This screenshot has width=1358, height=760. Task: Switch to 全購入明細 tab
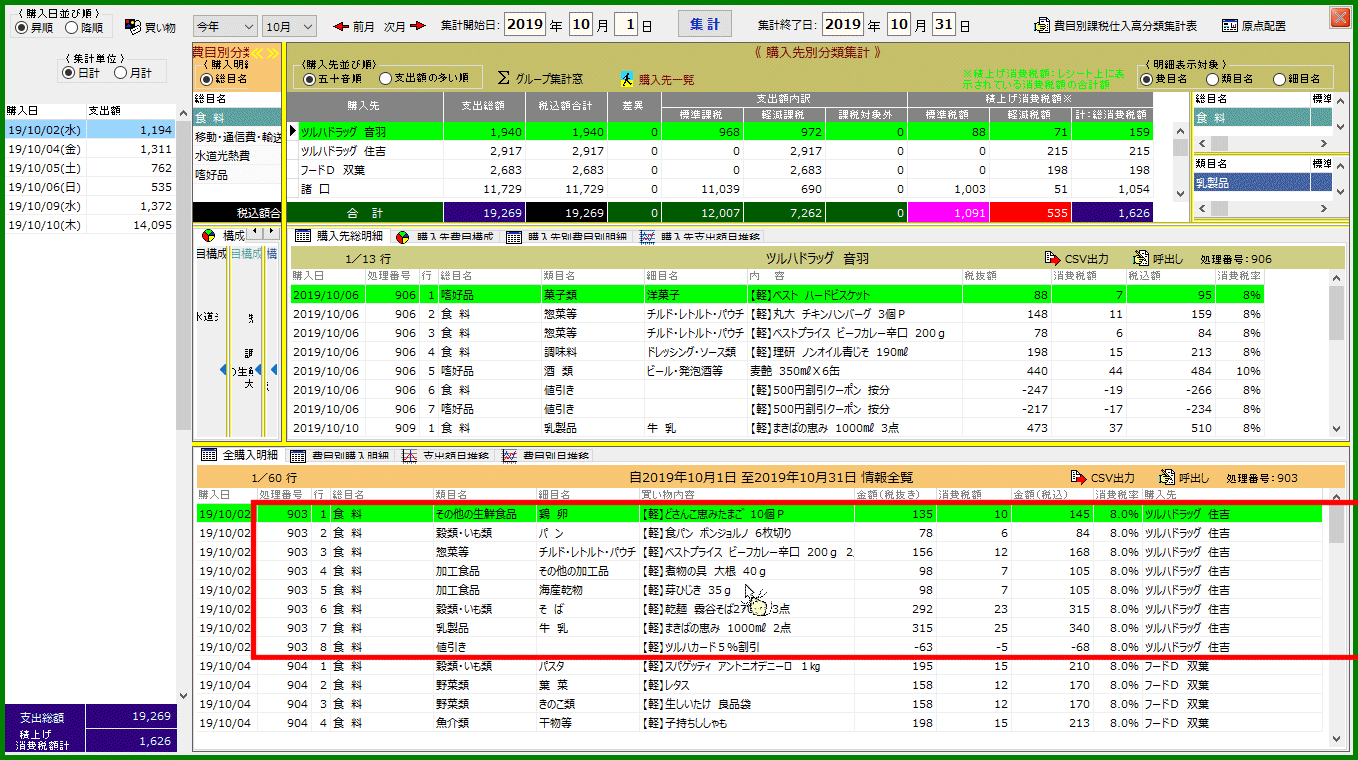240,455
